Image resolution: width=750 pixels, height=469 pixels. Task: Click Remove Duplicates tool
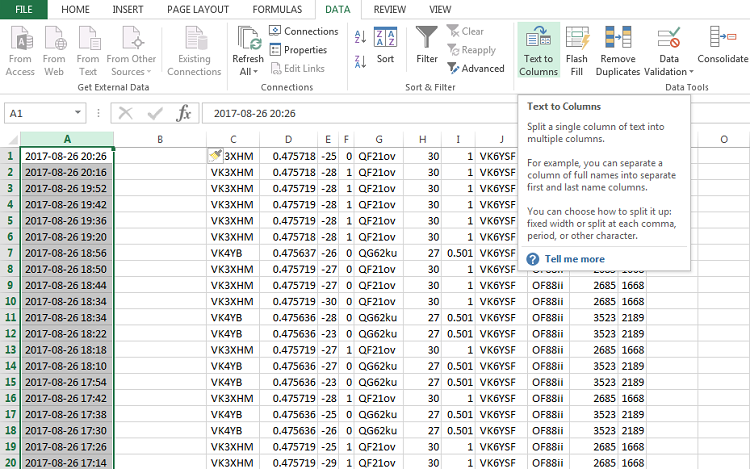617,50
